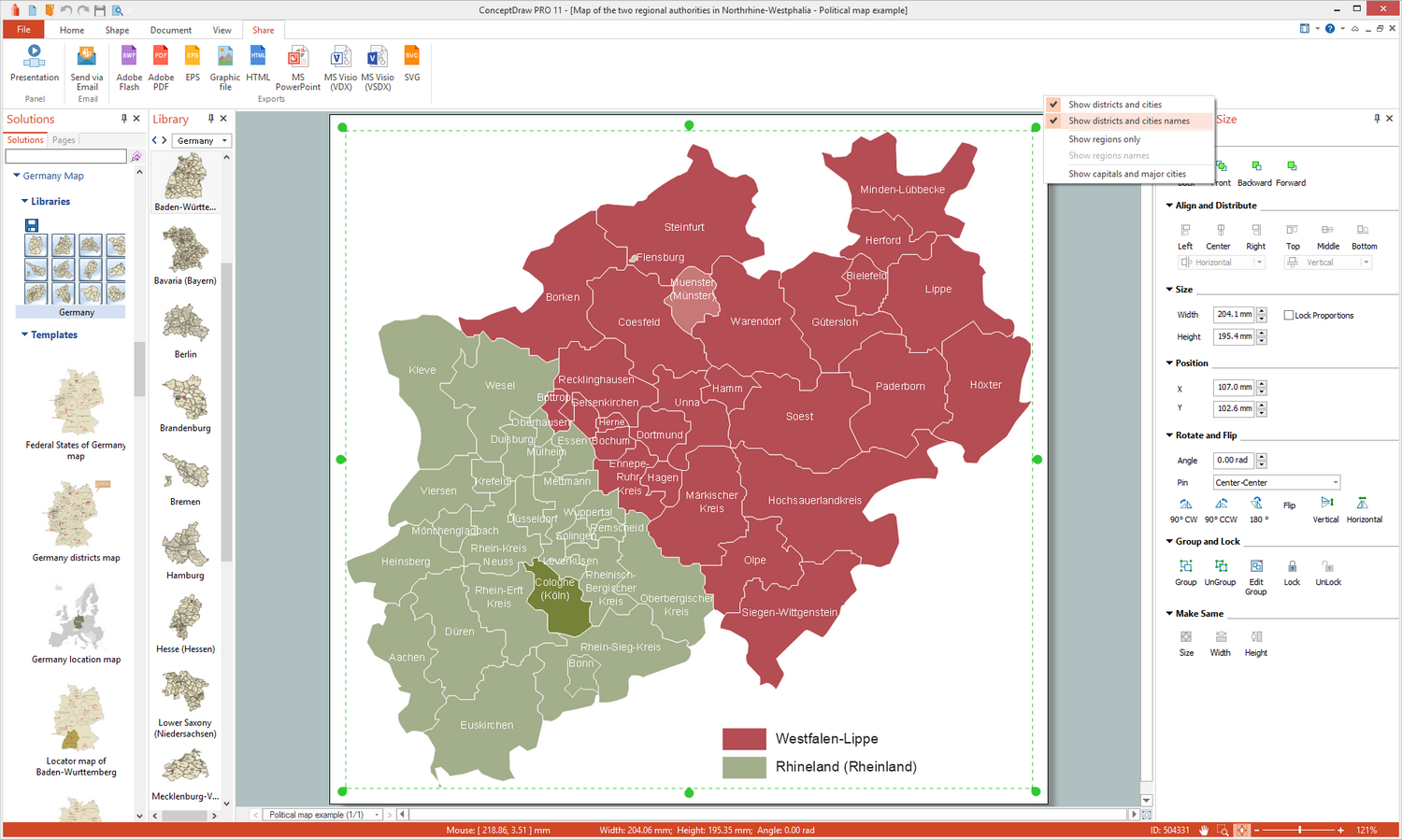The height and width of the screenshot is (840, 1402).
Task: Flip selection Vertical
Action: [x=1325, y=510]
